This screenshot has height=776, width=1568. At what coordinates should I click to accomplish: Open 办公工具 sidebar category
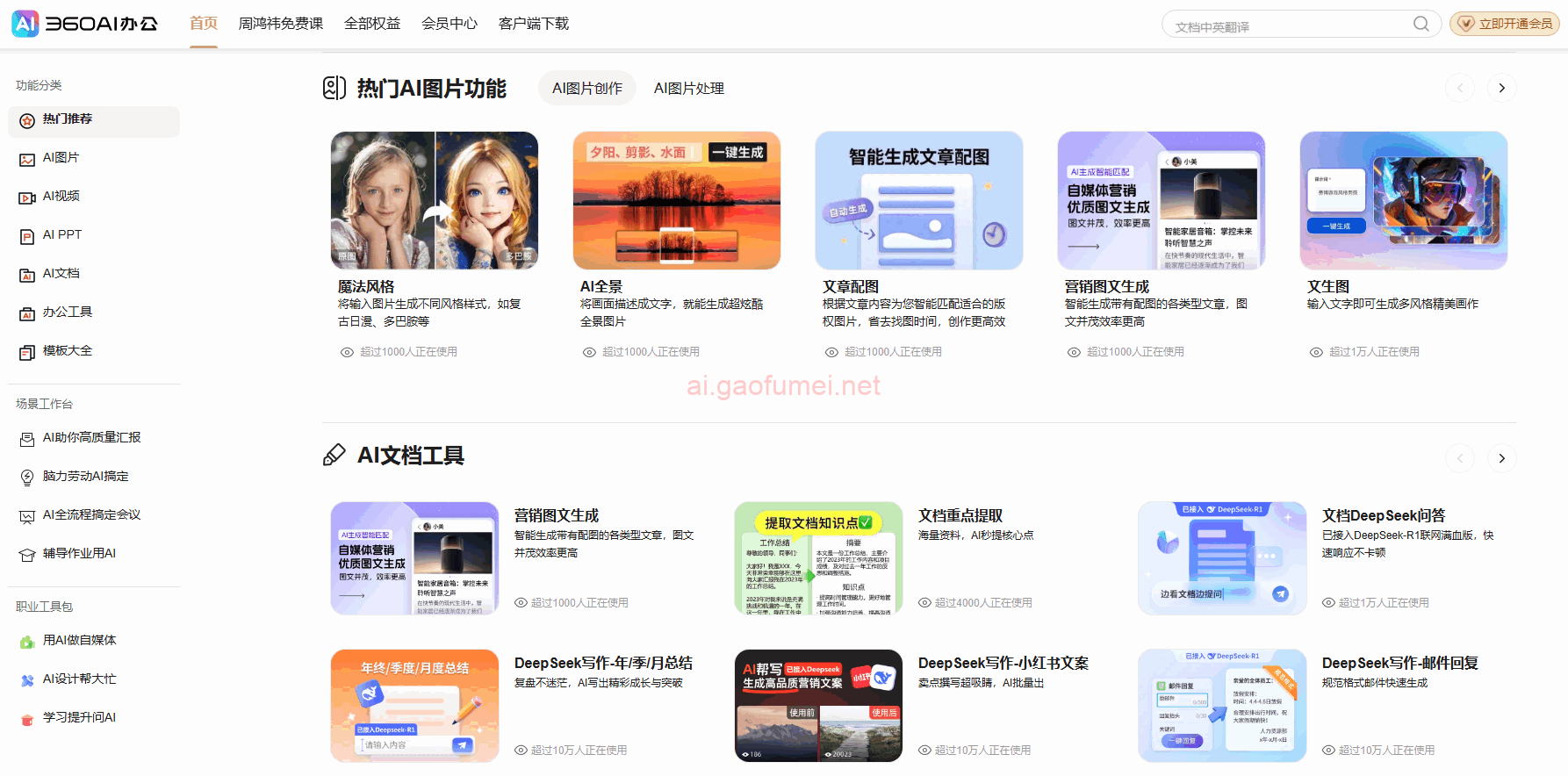(67, 313)
